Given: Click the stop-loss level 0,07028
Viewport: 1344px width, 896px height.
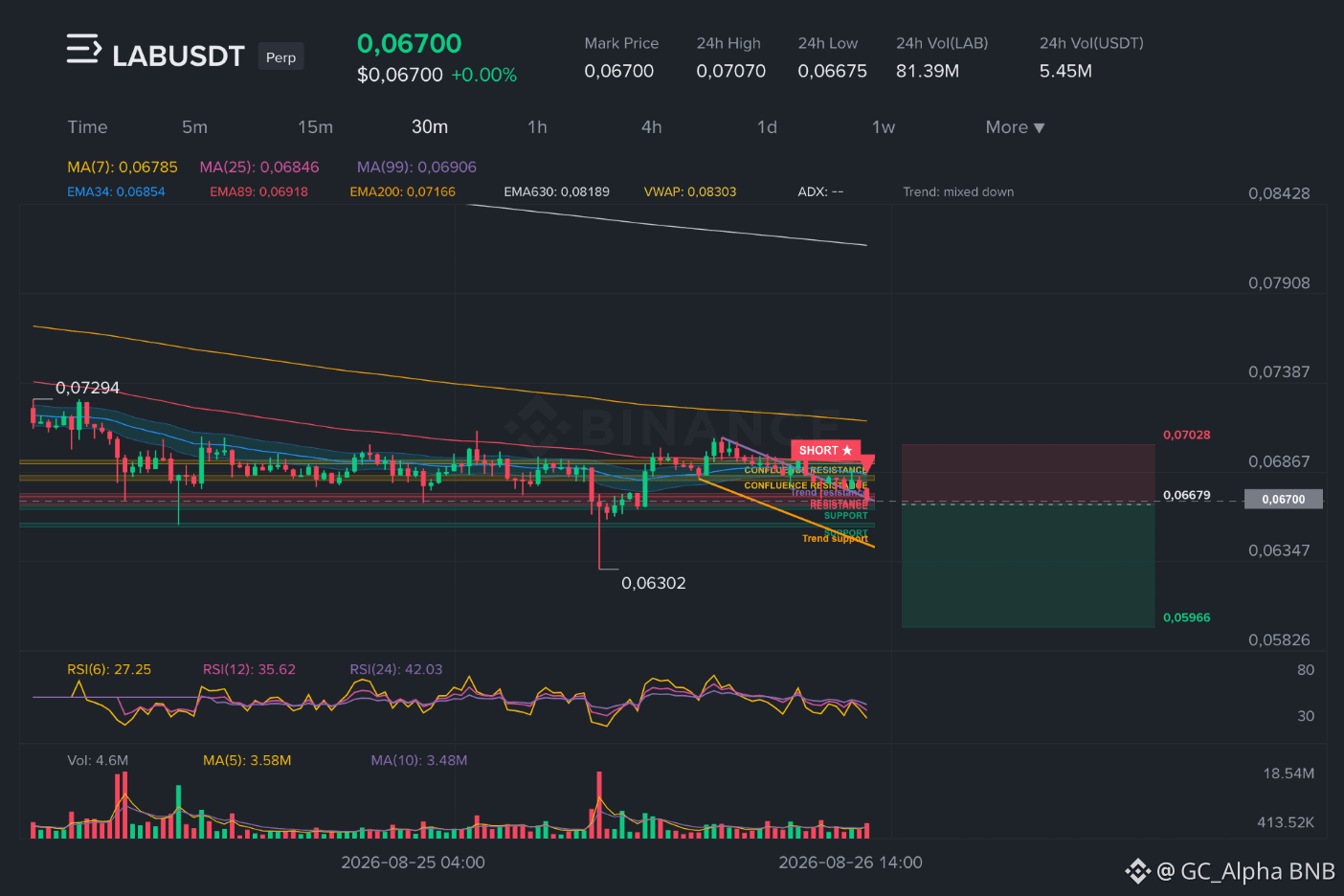Looking at the screenshot, I should coord(1186,435).
